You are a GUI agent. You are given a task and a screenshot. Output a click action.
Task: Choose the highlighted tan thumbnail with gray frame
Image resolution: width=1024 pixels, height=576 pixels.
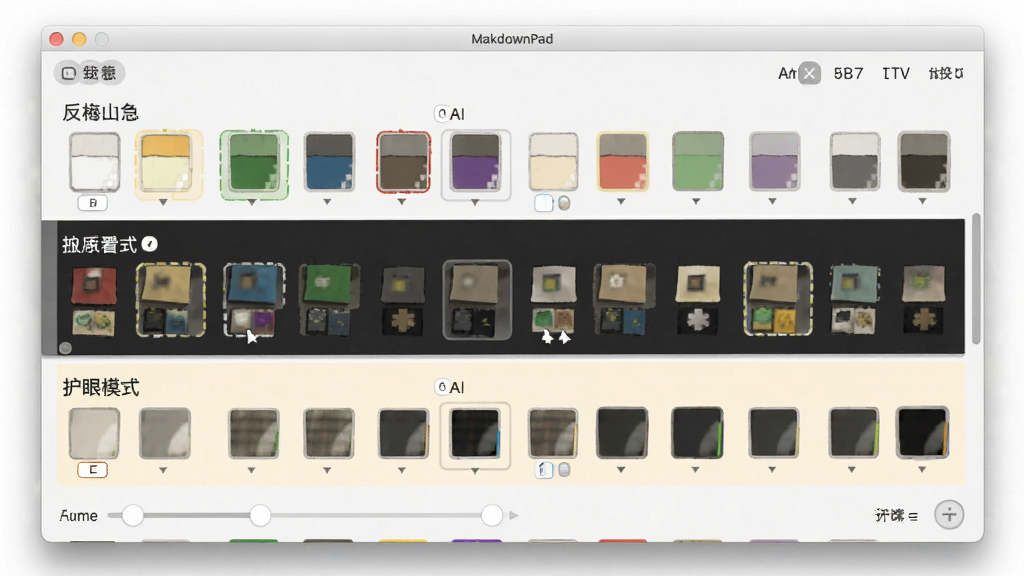tap(477, 300)
